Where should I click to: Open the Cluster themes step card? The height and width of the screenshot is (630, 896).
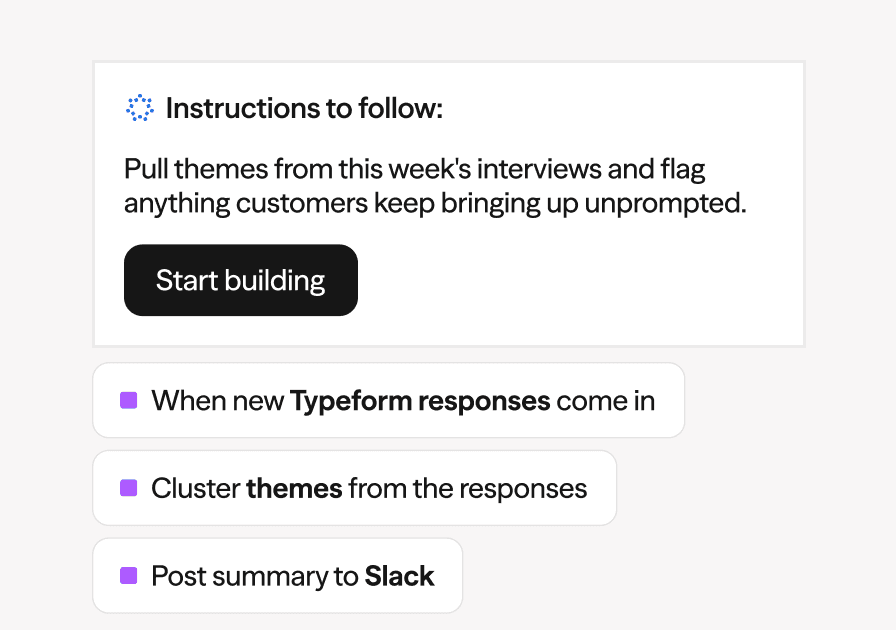[354, 488]
